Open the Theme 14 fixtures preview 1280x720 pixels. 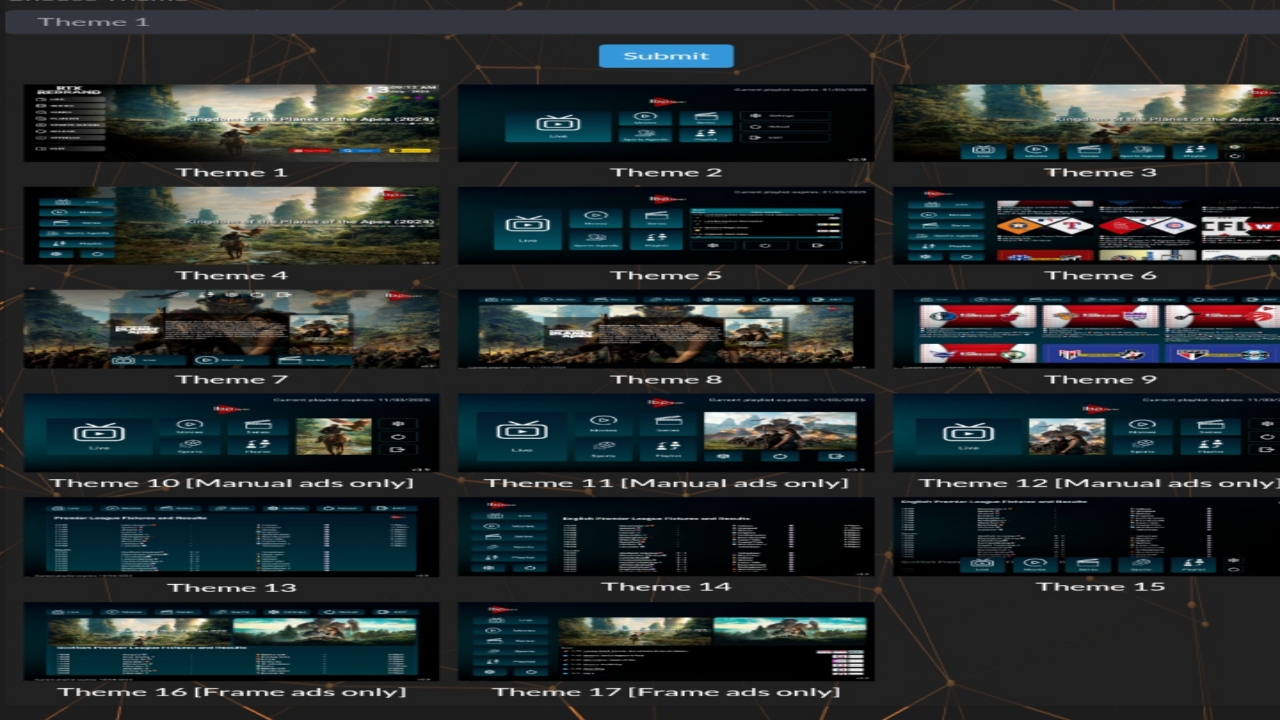(666, 537)
